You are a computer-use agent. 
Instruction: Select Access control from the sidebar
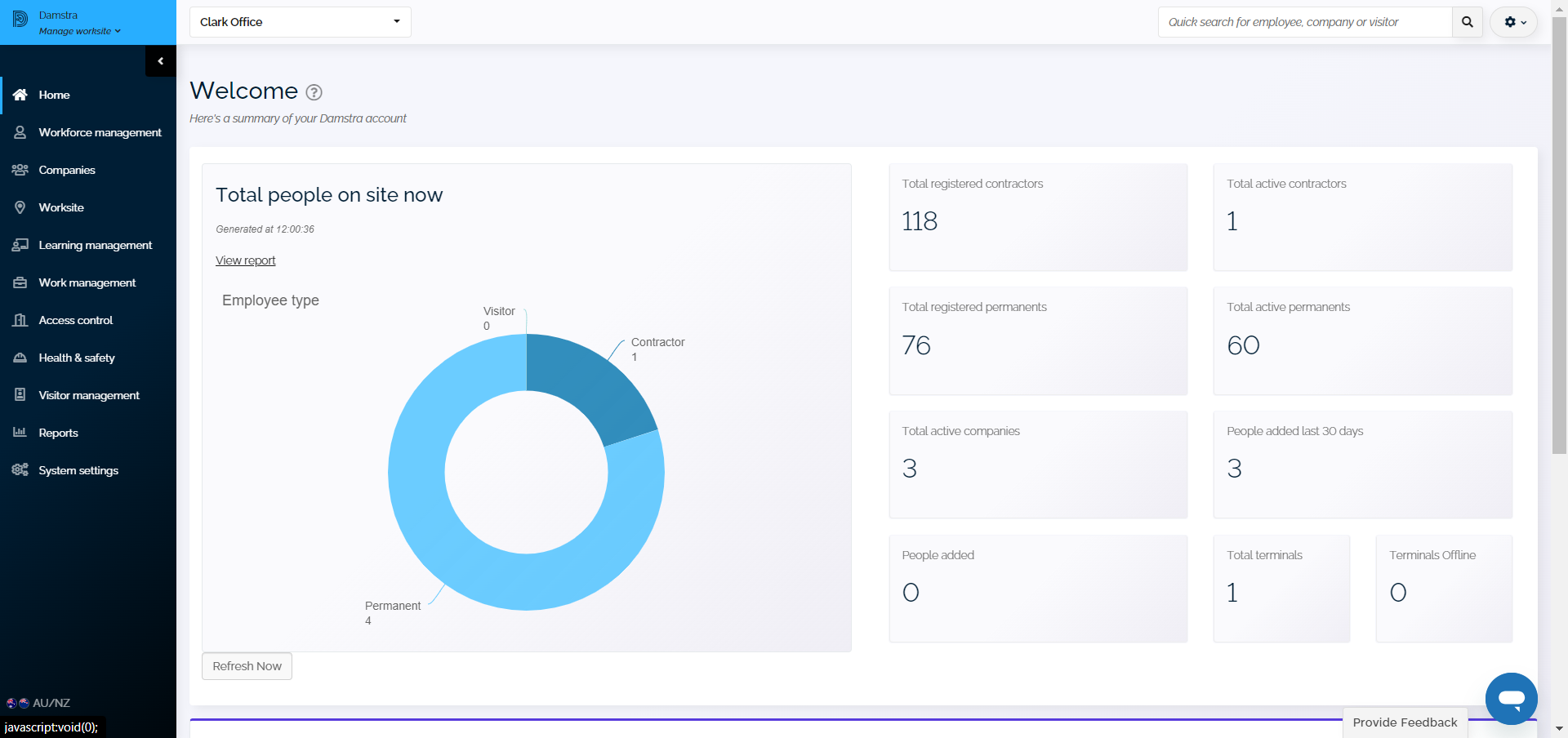click(76, 320)
